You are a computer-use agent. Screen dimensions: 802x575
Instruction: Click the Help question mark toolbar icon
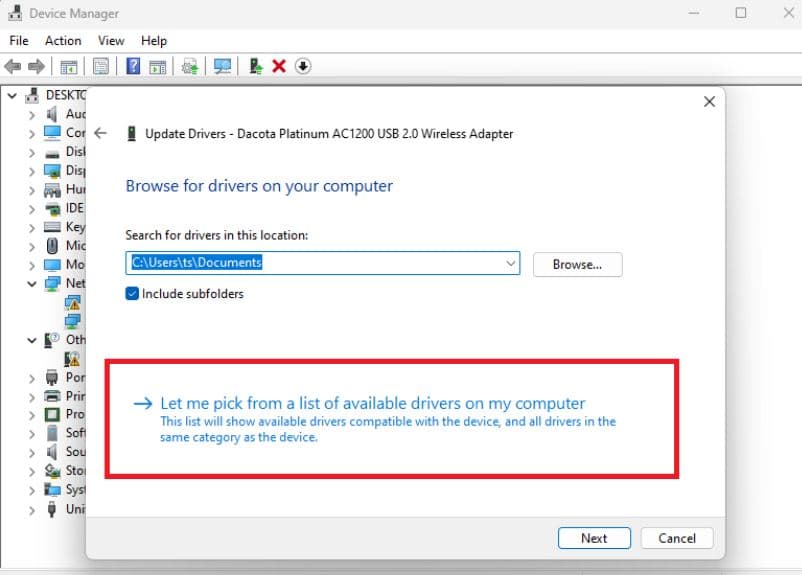132,66
